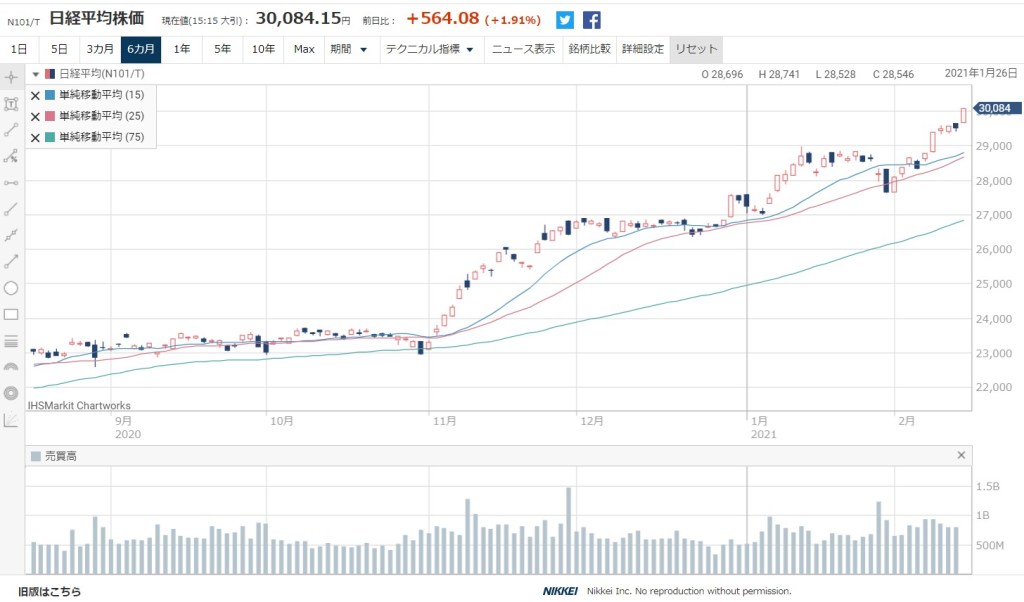
Task: Share the chart on Twitter
Action: [565, 20]
